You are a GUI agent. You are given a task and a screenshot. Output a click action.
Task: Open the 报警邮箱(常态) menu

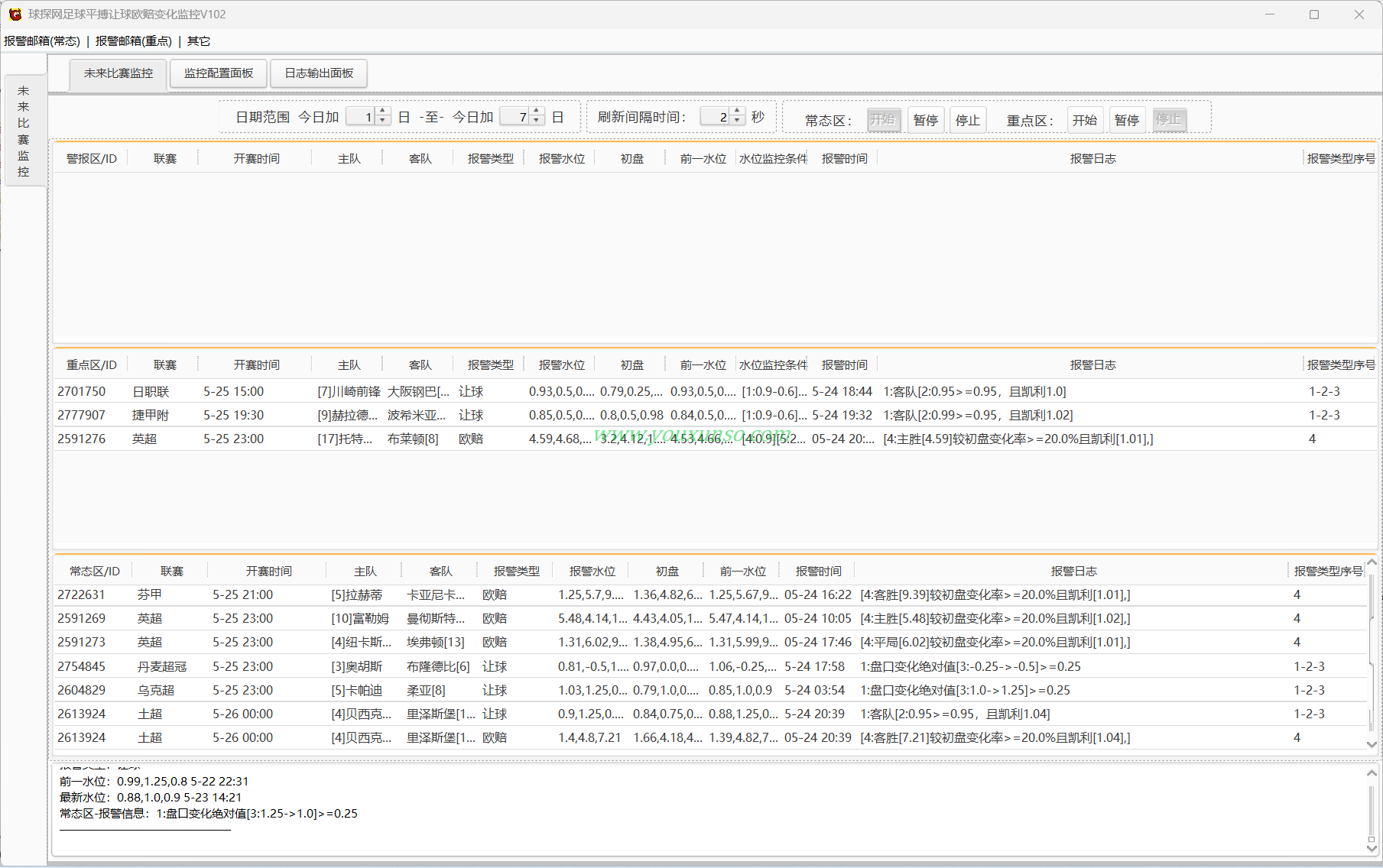[42, 41]
